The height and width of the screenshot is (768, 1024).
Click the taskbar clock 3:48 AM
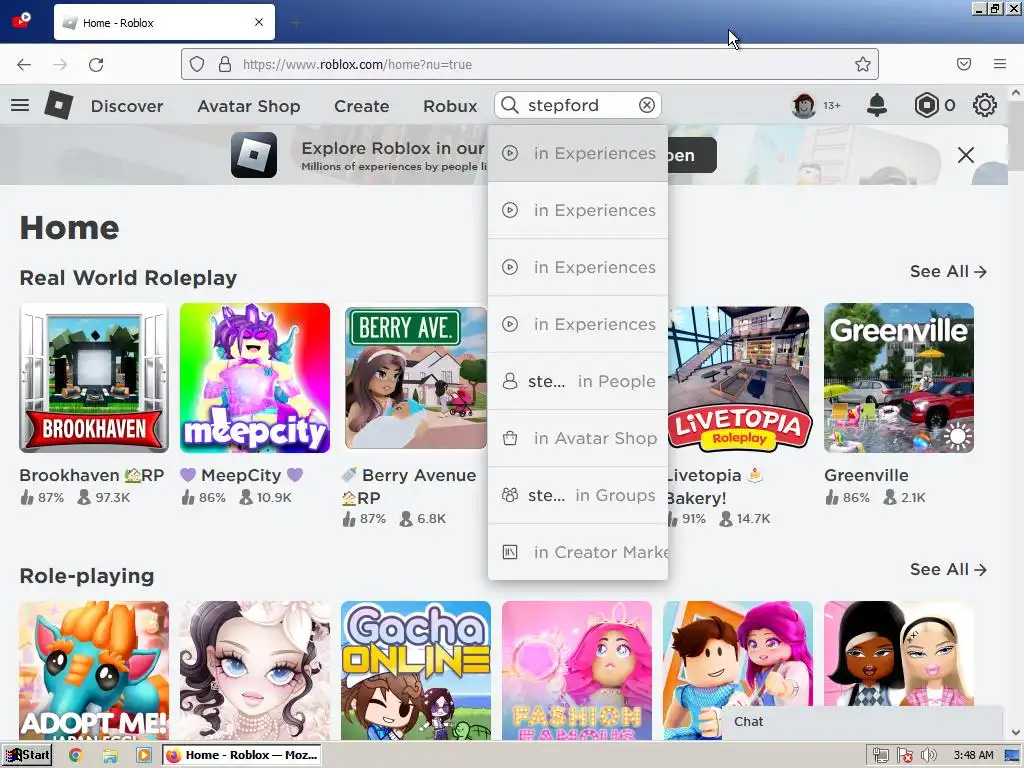point(973,755)
